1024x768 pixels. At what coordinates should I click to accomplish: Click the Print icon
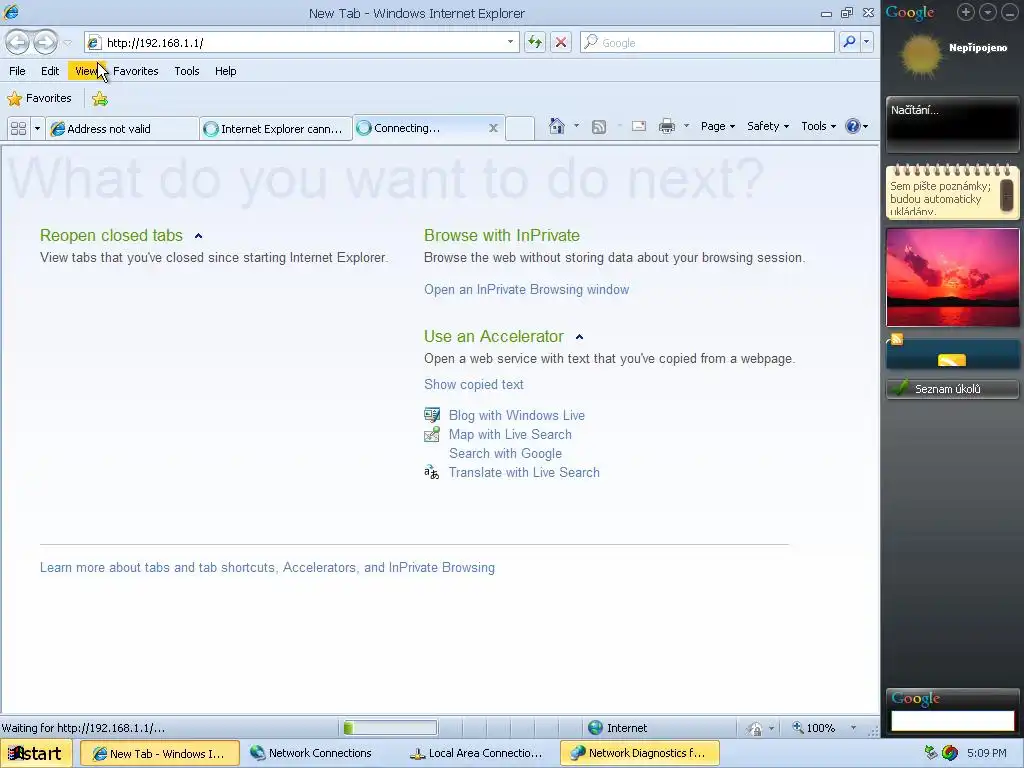[667, 126]
